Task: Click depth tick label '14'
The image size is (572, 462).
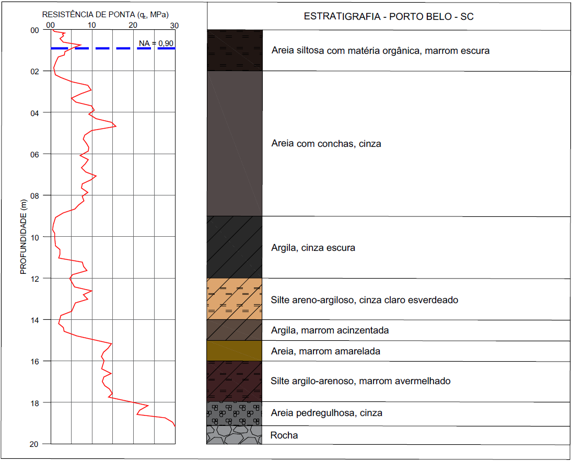Action: [35, 320]
